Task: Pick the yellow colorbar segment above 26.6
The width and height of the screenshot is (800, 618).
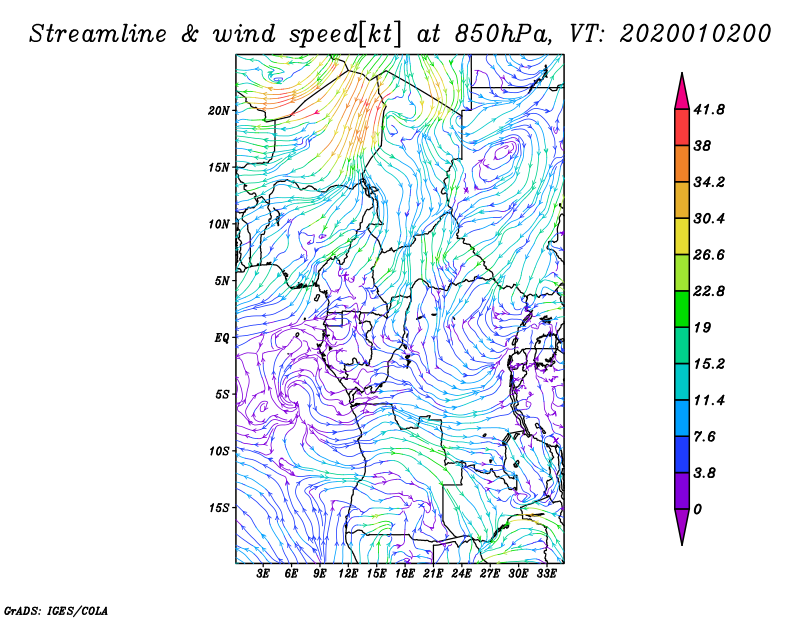Action: pyautogui.click(x=682, y=236)
